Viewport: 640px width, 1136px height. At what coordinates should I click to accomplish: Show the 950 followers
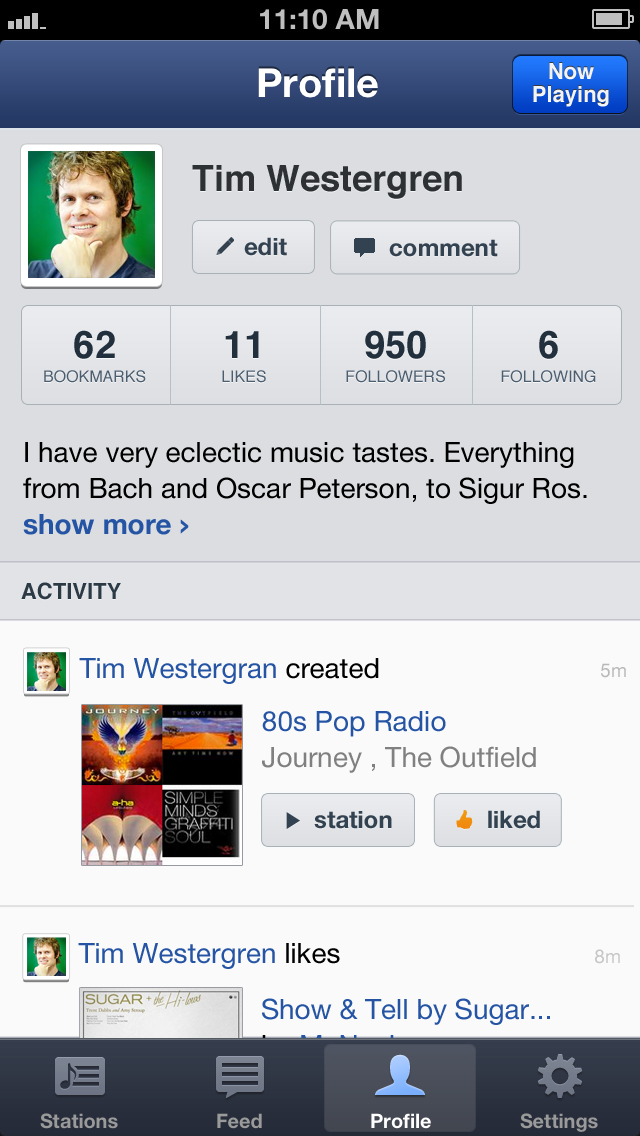(395, 355)
